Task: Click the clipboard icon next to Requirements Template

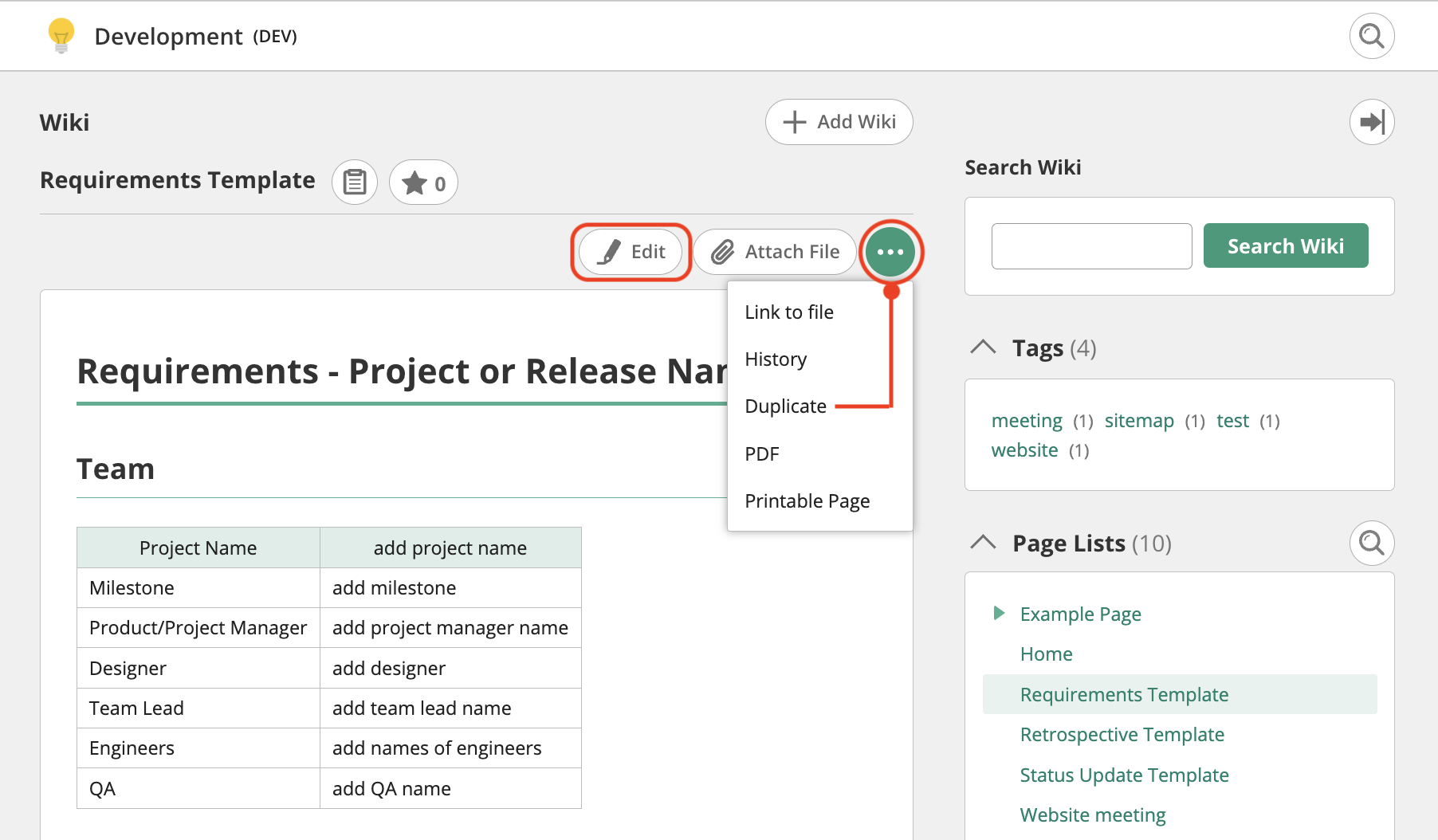Action: [x=355, y=183]
